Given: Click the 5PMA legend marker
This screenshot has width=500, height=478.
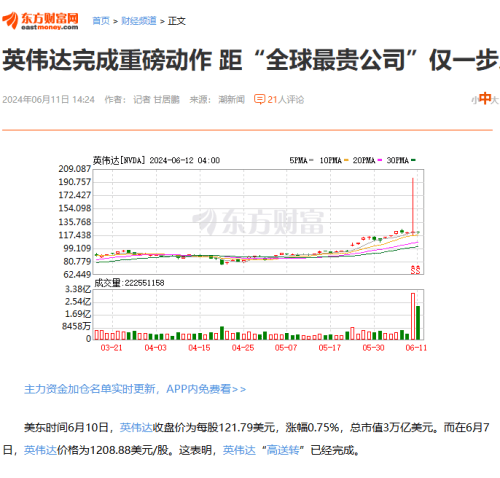Looking at the screenshot, I should pyautogui.click(x=311, y=160).
